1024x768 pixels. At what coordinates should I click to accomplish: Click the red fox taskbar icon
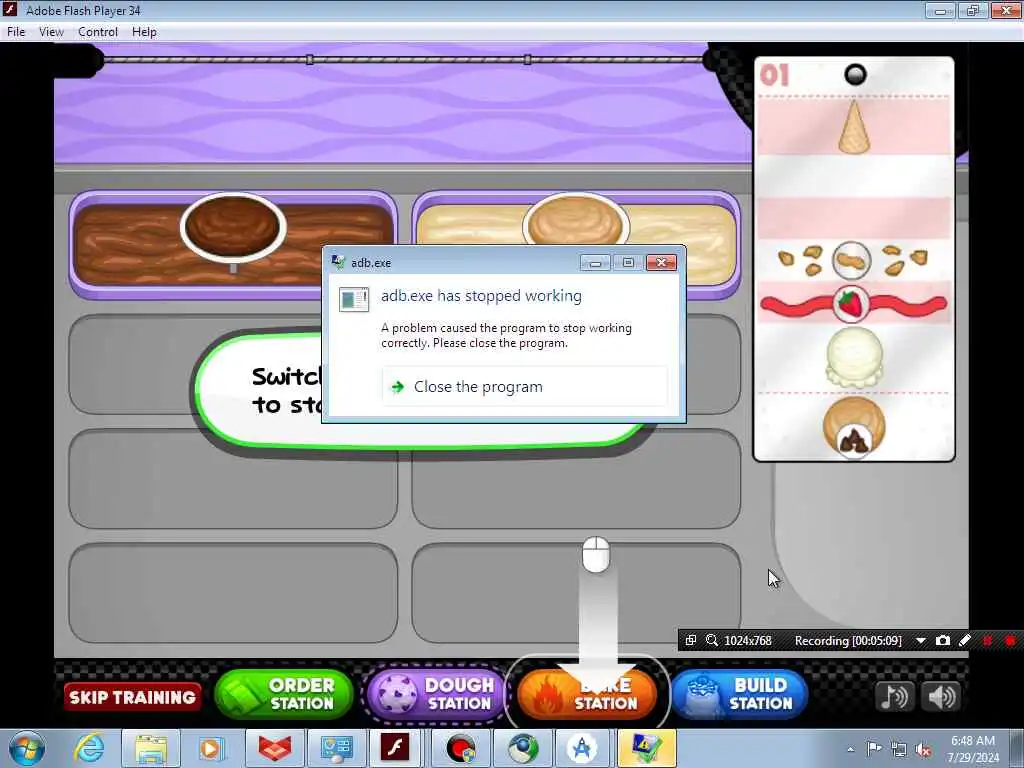point(275,748)
